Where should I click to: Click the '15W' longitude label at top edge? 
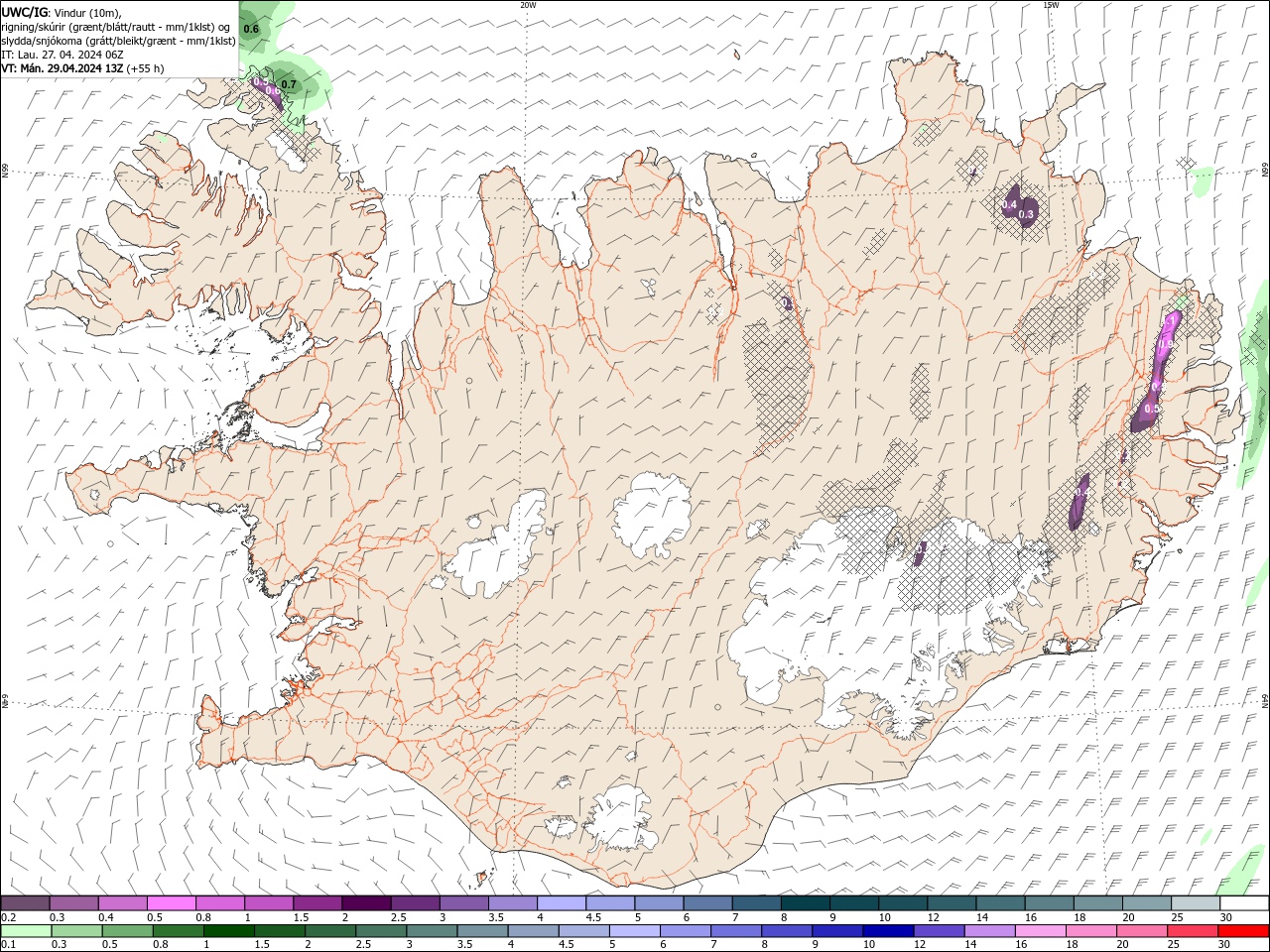point(1050,5)
